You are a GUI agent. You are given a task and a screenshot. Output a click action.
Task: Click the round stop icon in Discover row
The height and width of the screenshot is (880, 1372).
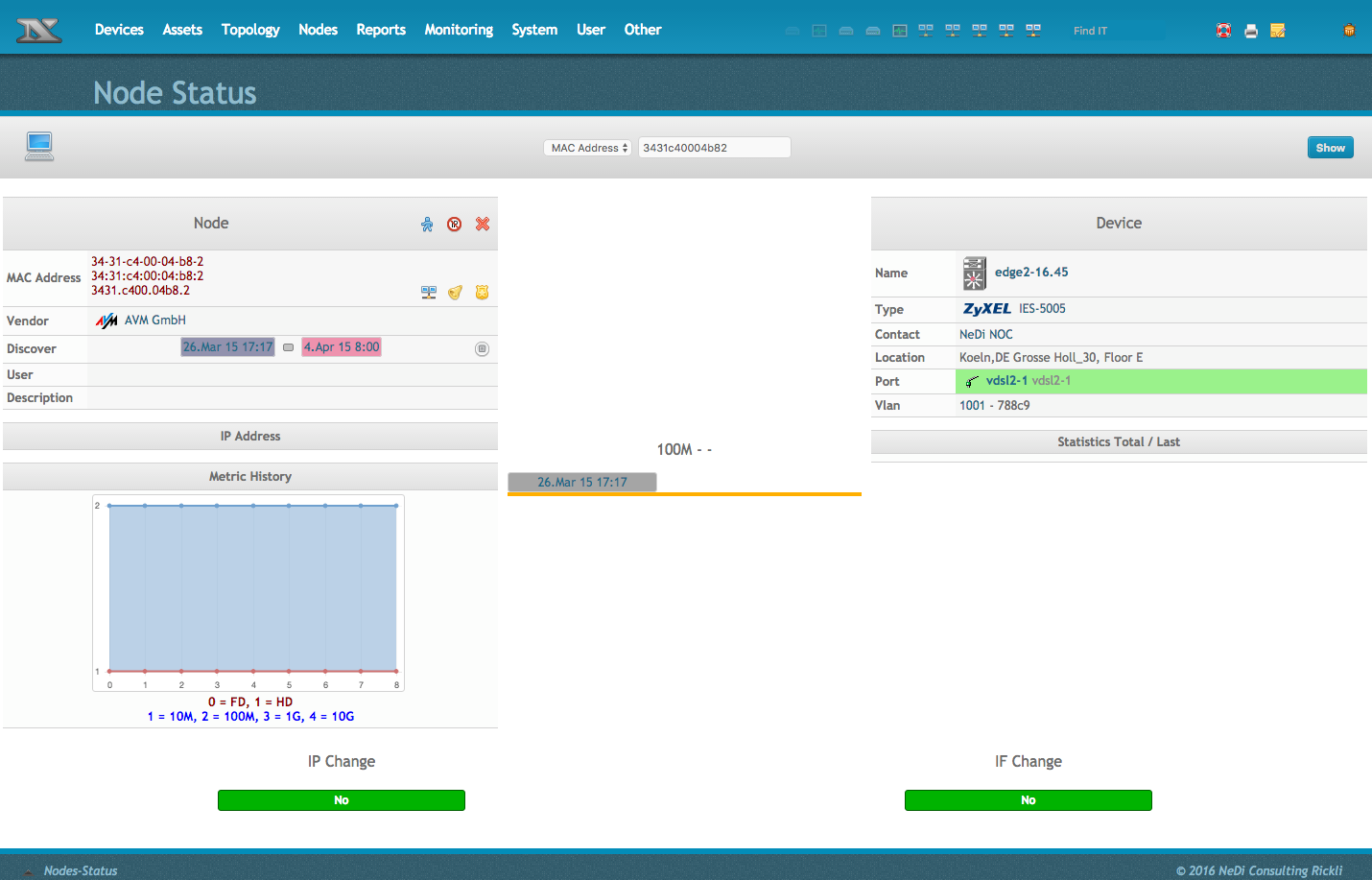(482, 348)
